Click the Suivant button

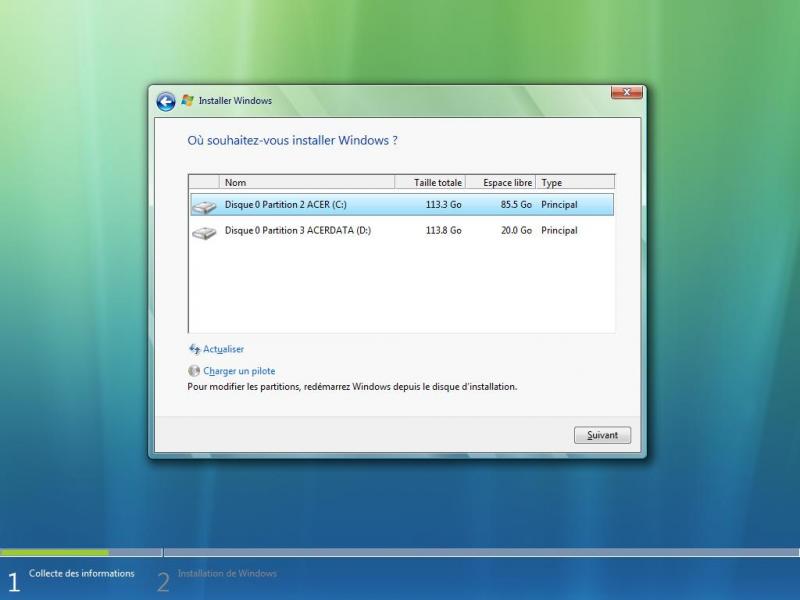point(602,435)
